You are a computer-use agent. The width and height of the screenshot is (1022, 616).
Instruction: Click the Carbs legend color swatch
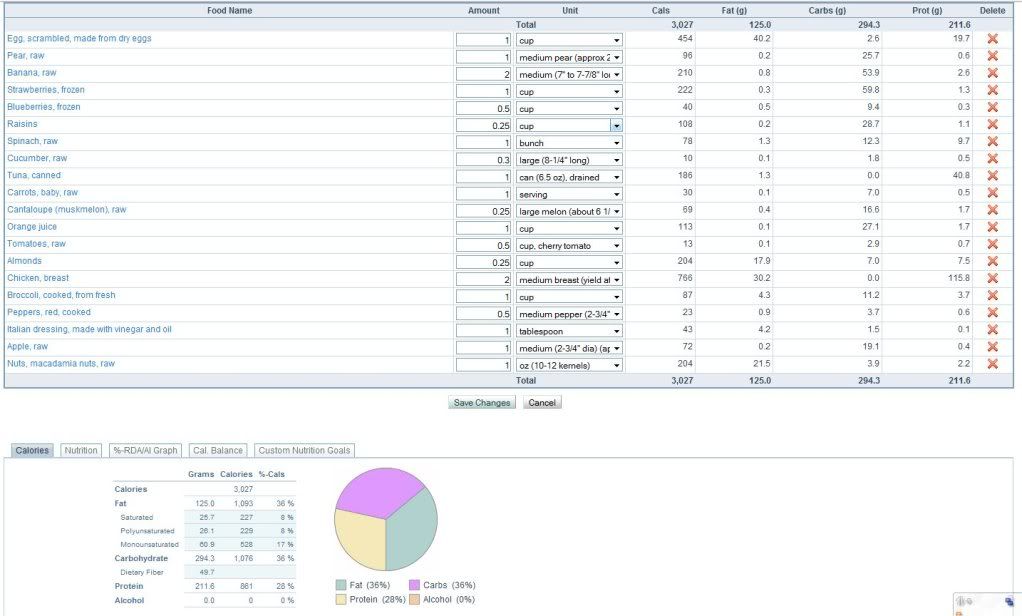point(415,585)
